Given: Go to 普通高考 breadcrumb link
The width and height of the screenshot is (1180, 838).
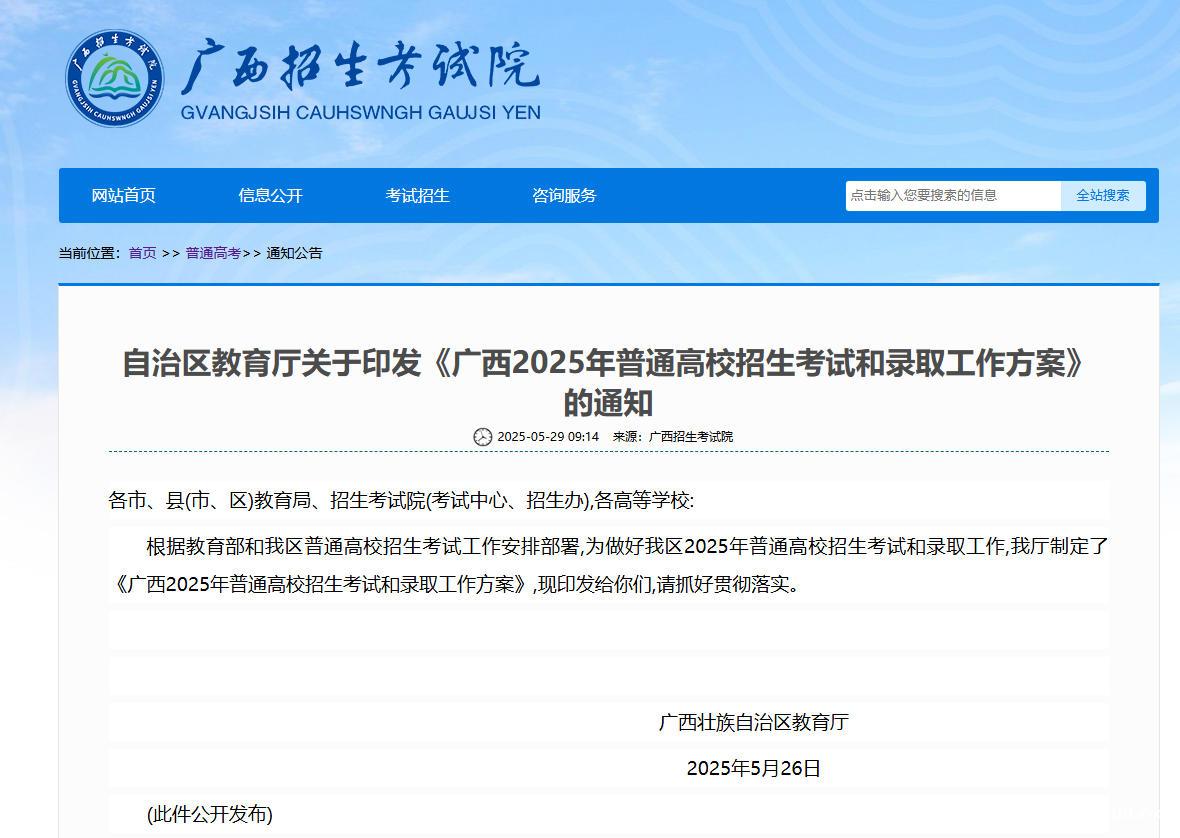Looking at the screenshot, I should tap(213, 254).
